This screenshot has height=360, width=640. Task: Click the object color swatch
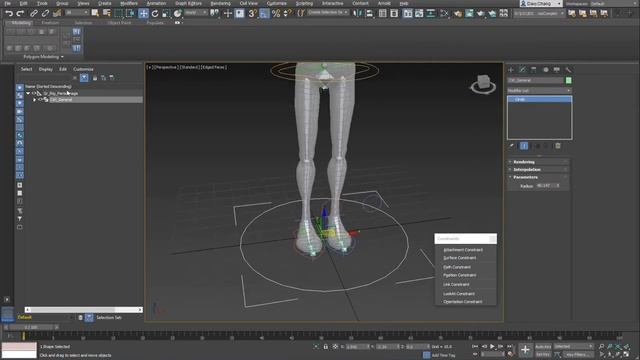(x=569, y=80)
